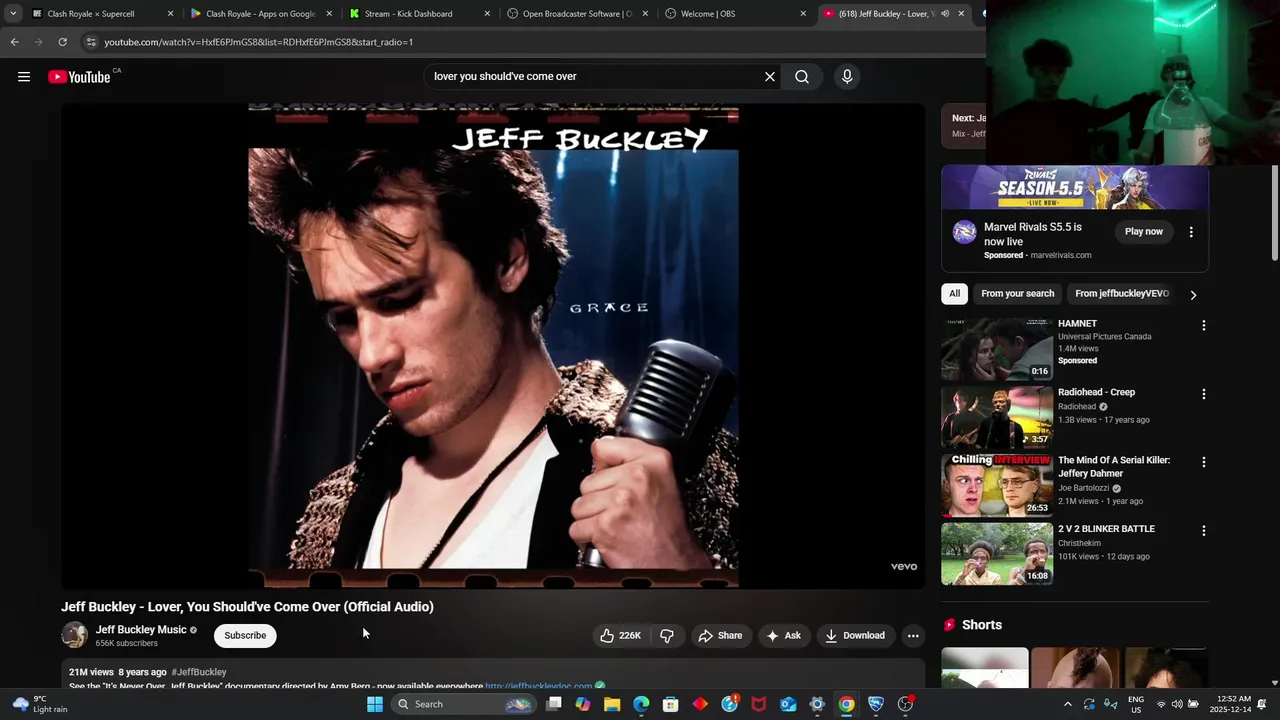Screen dimensions: 1280x720
Task: Open the Radiohead - Creep thumbnail
Action: [x=997, y=418]
